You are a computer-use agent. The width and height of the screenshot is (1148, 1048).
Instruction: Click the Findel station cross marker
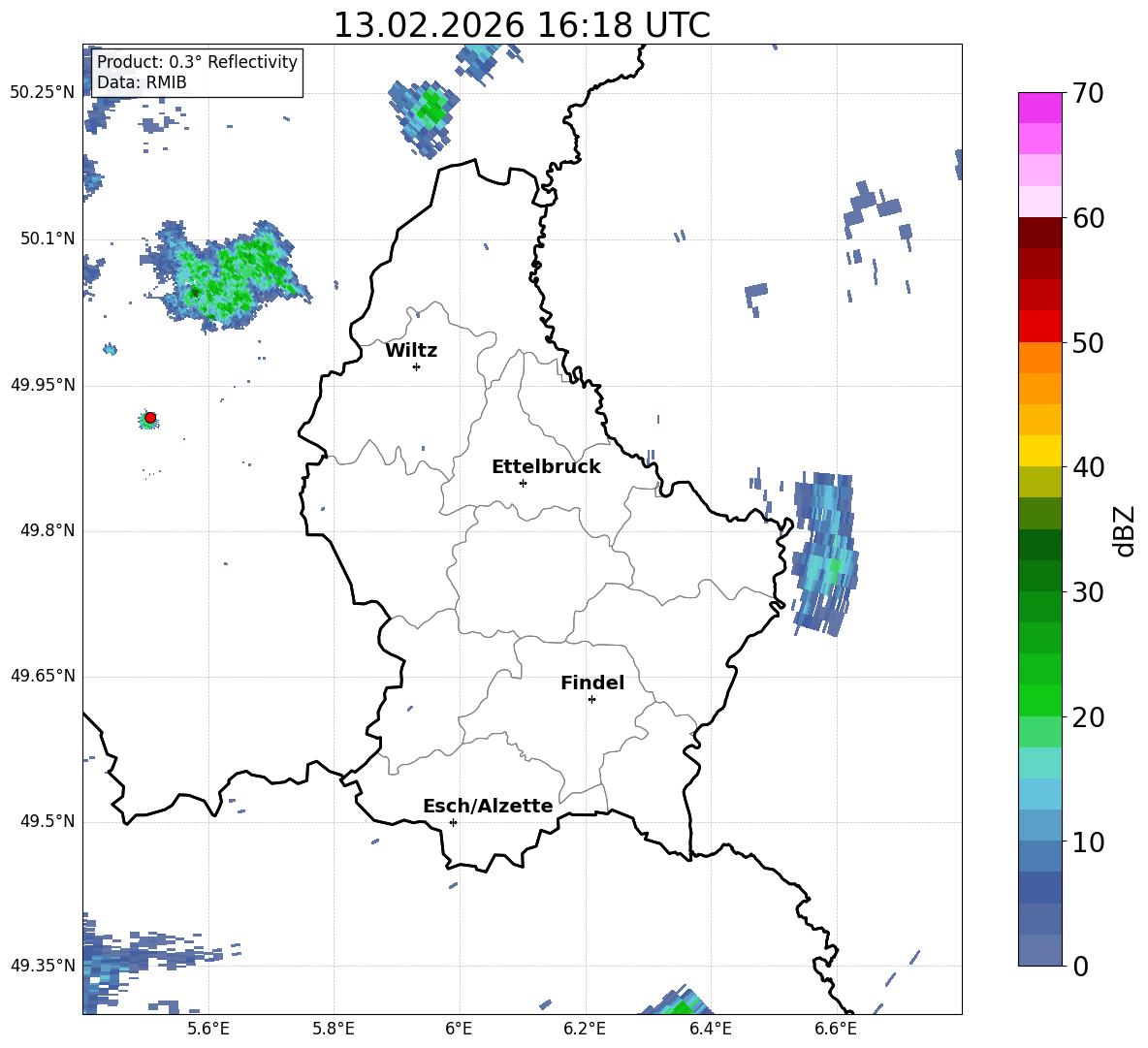[x=591, y=700]
